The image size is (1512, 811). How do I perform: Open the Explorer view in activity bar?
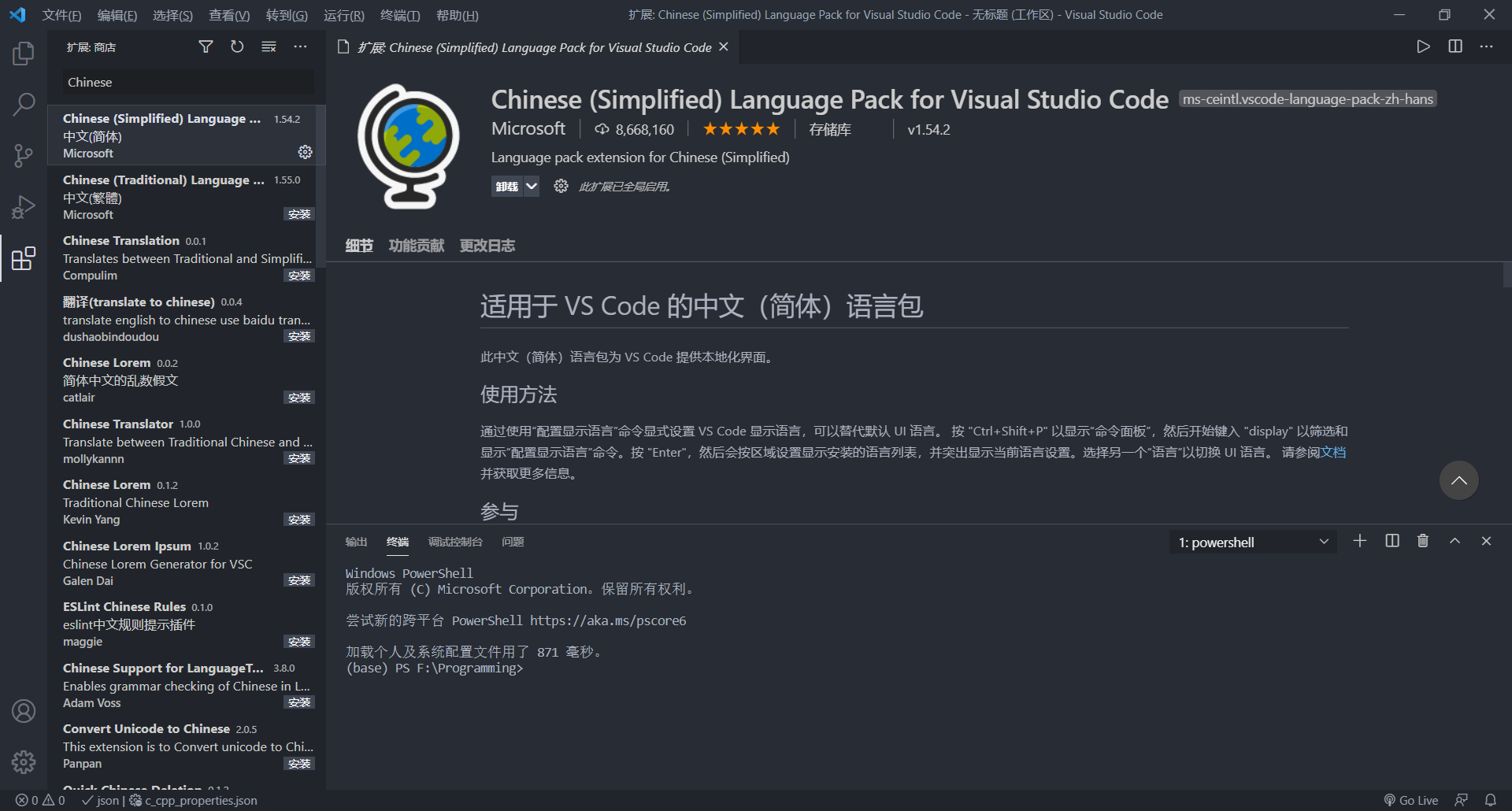24,54
